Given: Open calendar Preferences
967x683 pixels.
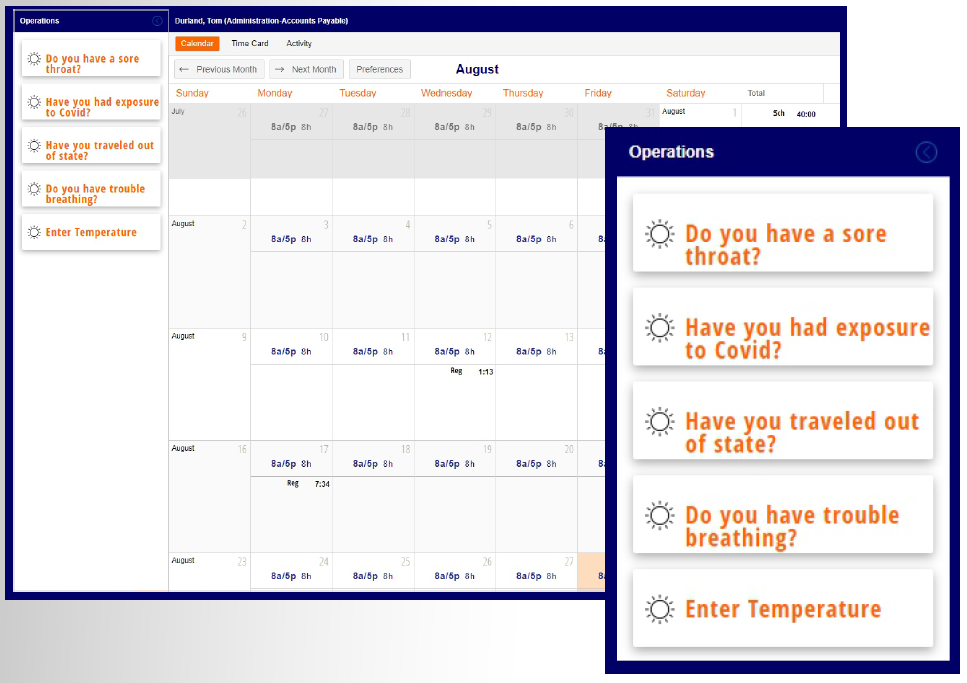Looking at the screenshot, I should click(x=379, y=69).
